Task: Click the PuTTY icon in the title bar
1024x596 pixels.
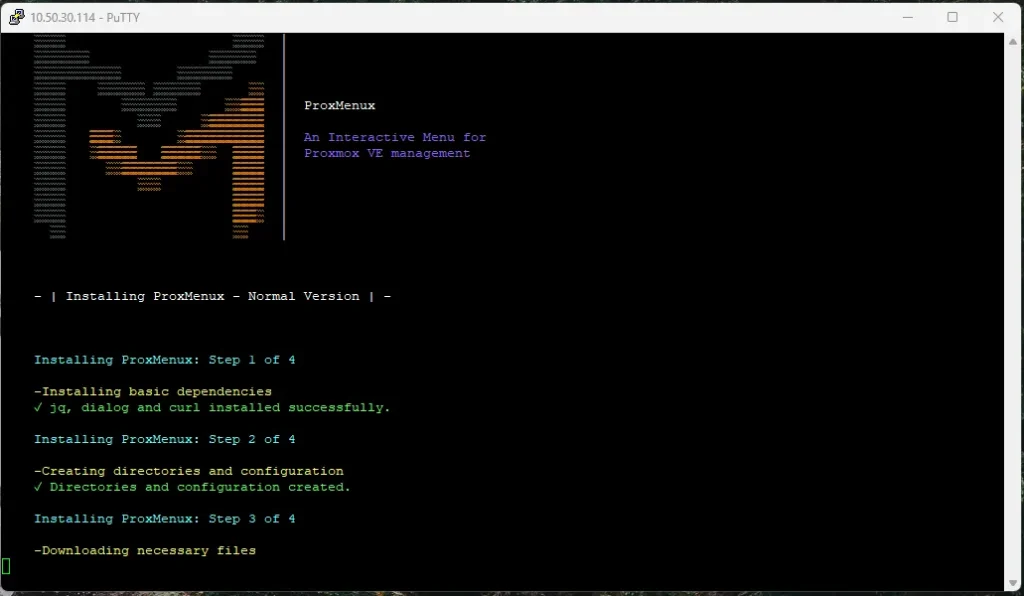Action: coord(16,17)
